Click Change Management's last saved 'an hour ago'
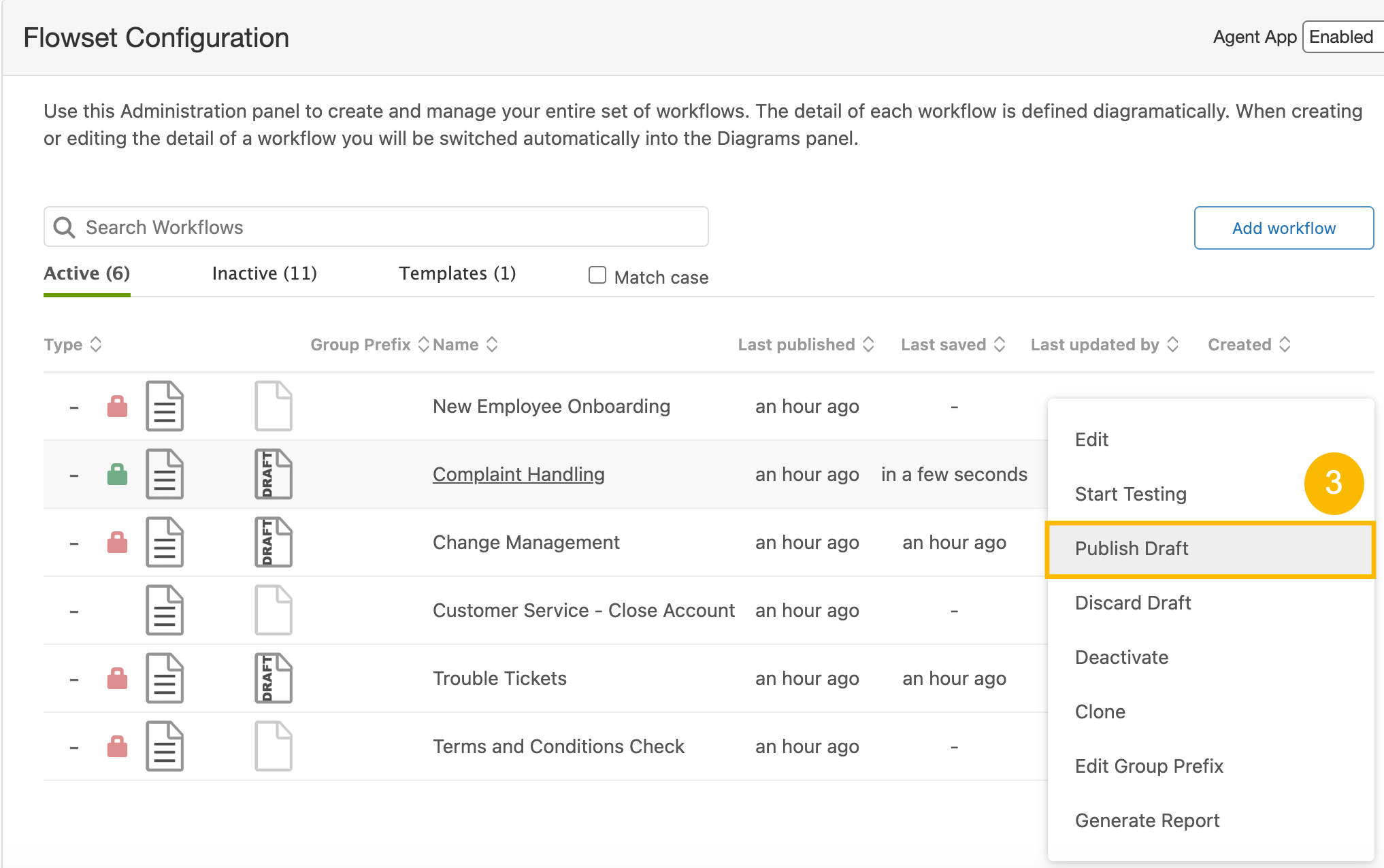The image size is (1384, 868). coord(954,542)
